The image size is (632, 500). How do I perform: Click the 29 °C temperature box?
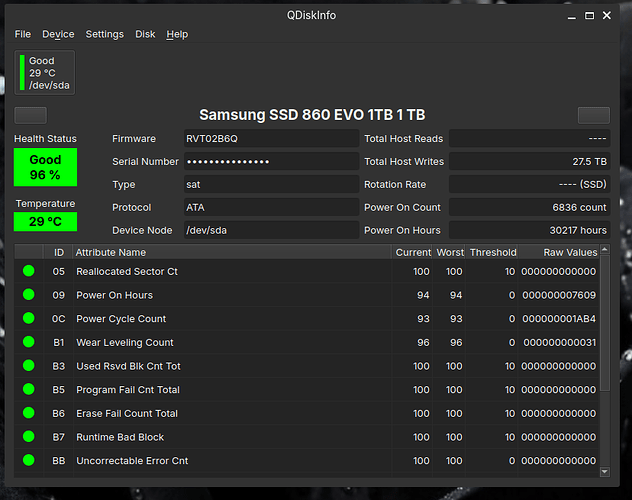click(x=46, y=222)
